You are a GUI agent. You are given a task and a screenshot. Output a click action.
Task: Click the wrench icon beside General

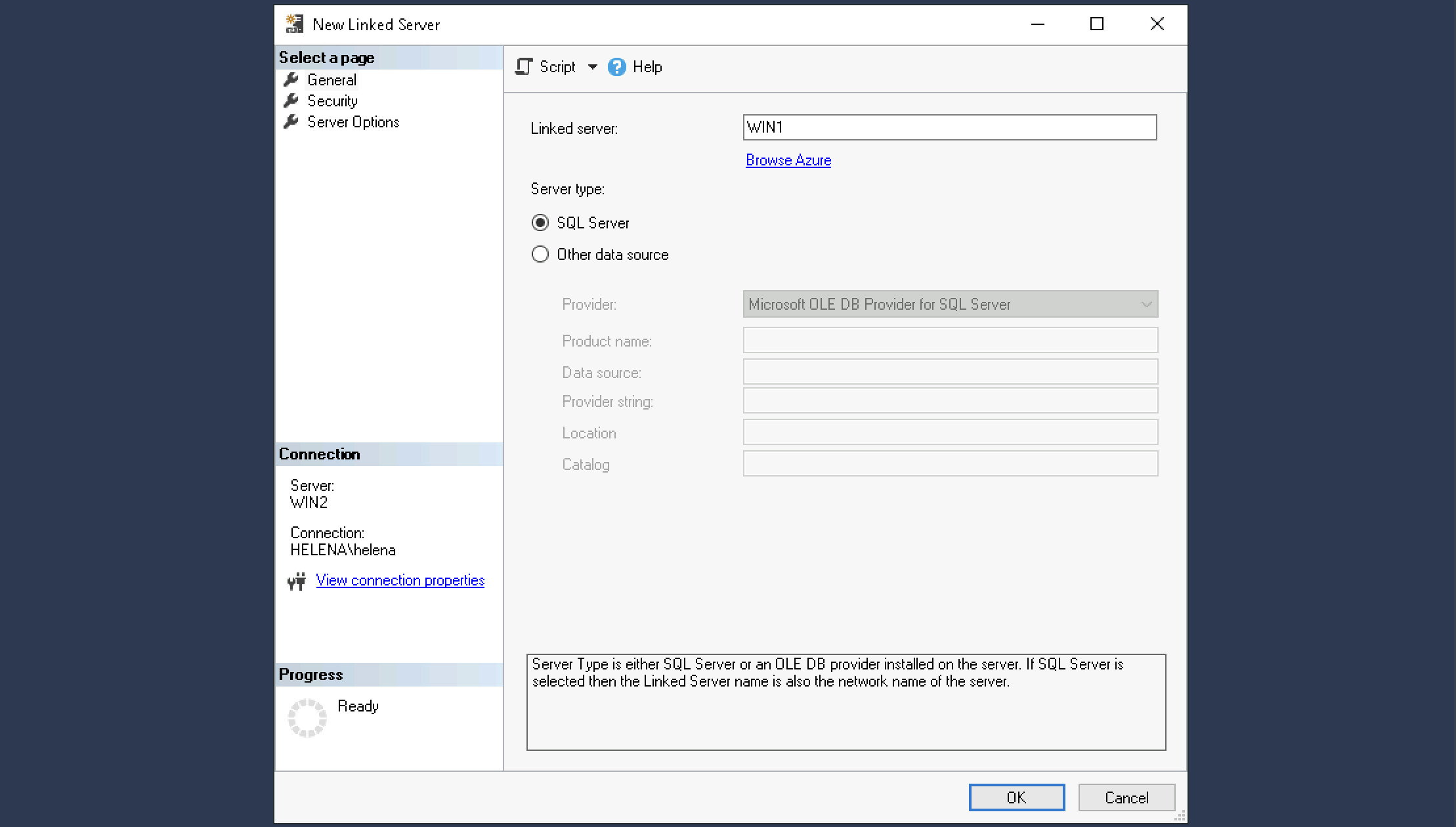[x=291, y=80]
